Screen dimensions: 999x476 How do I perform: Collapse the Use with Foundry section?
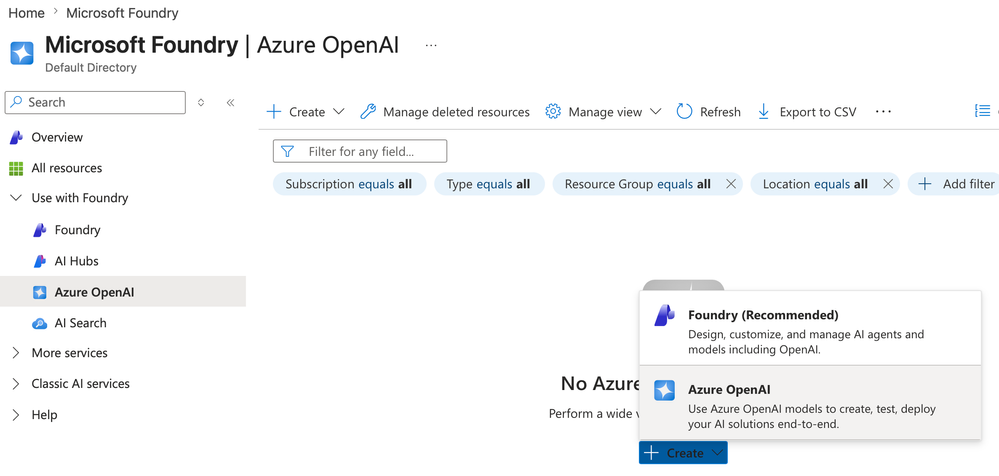[16, 198]
